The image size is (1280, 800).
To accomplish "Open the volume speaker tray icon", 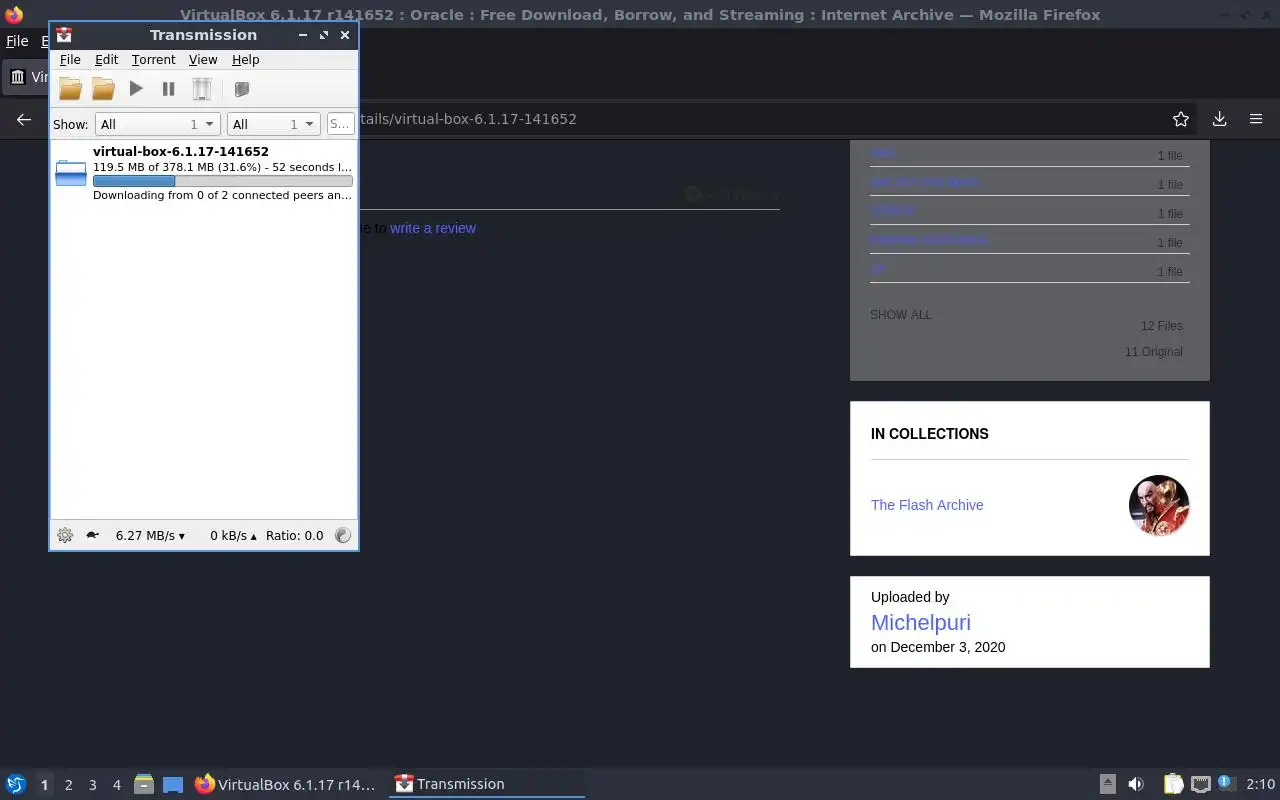I will point(1136,784).
